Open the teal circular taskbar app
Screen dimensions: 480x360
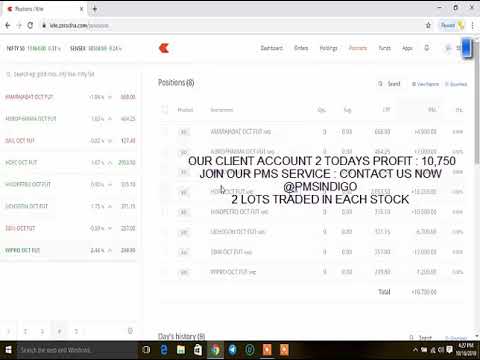point(250,350)
